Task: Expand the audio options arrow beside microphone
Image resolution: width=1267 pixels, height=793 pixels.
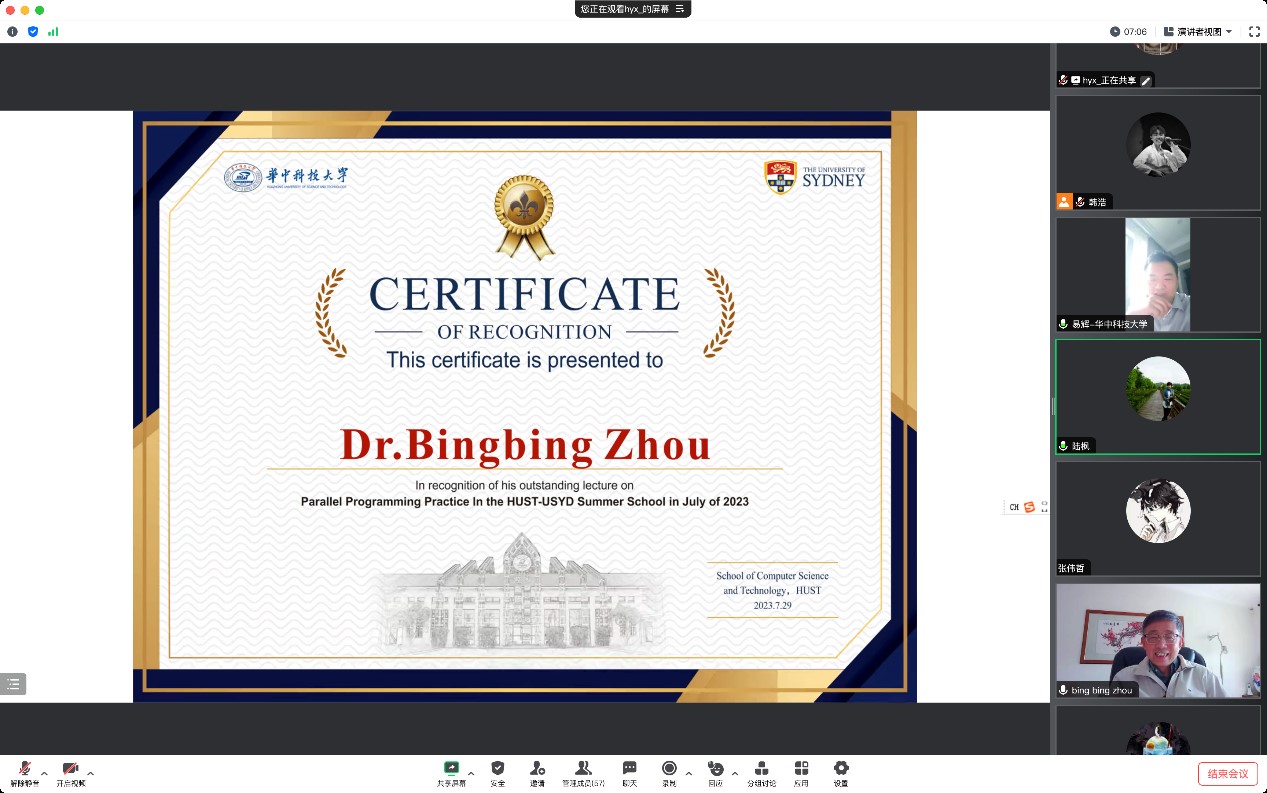Action: coord(44,773)
